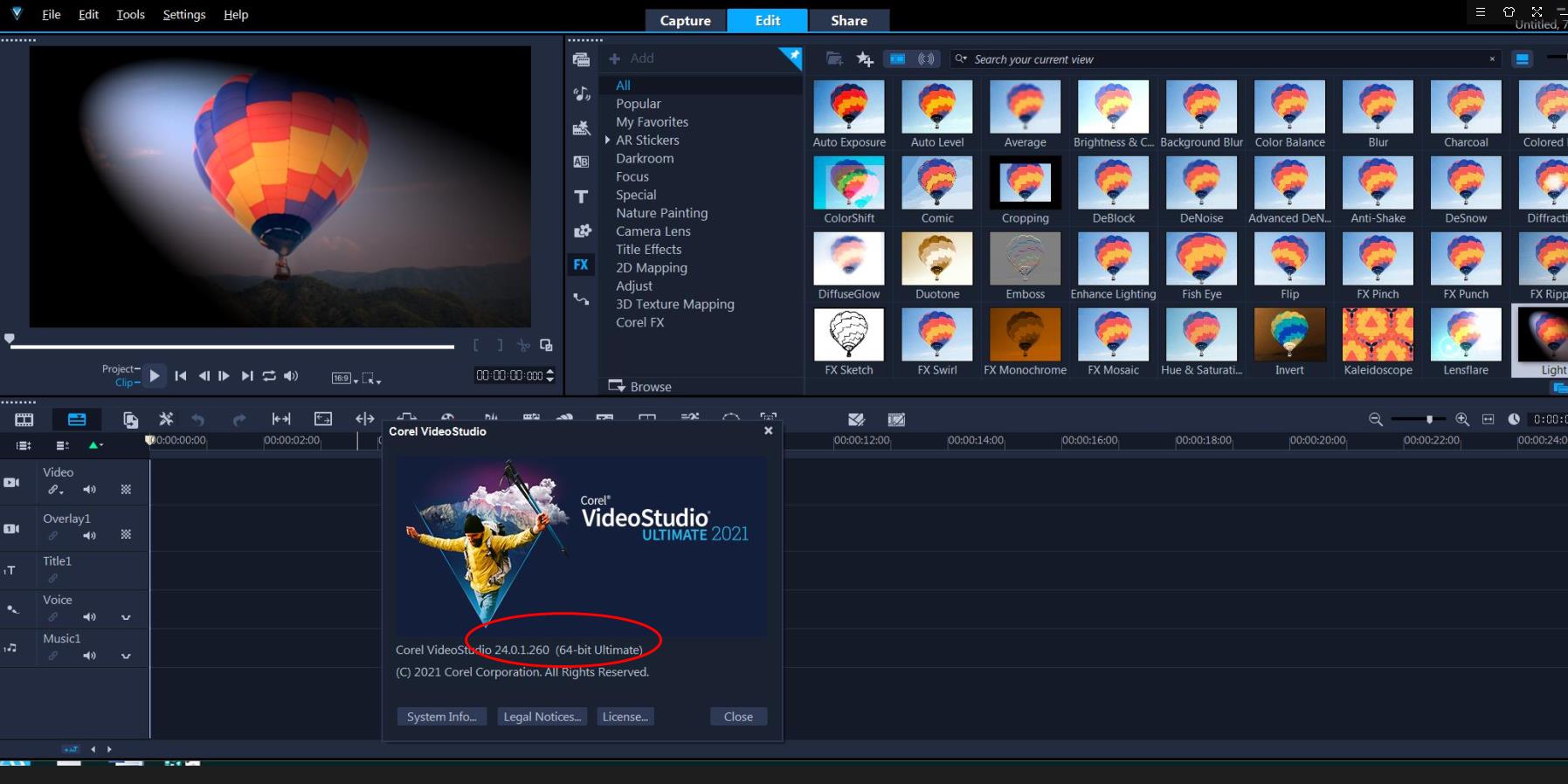Switch to Timeline view icon

[77, 420]
